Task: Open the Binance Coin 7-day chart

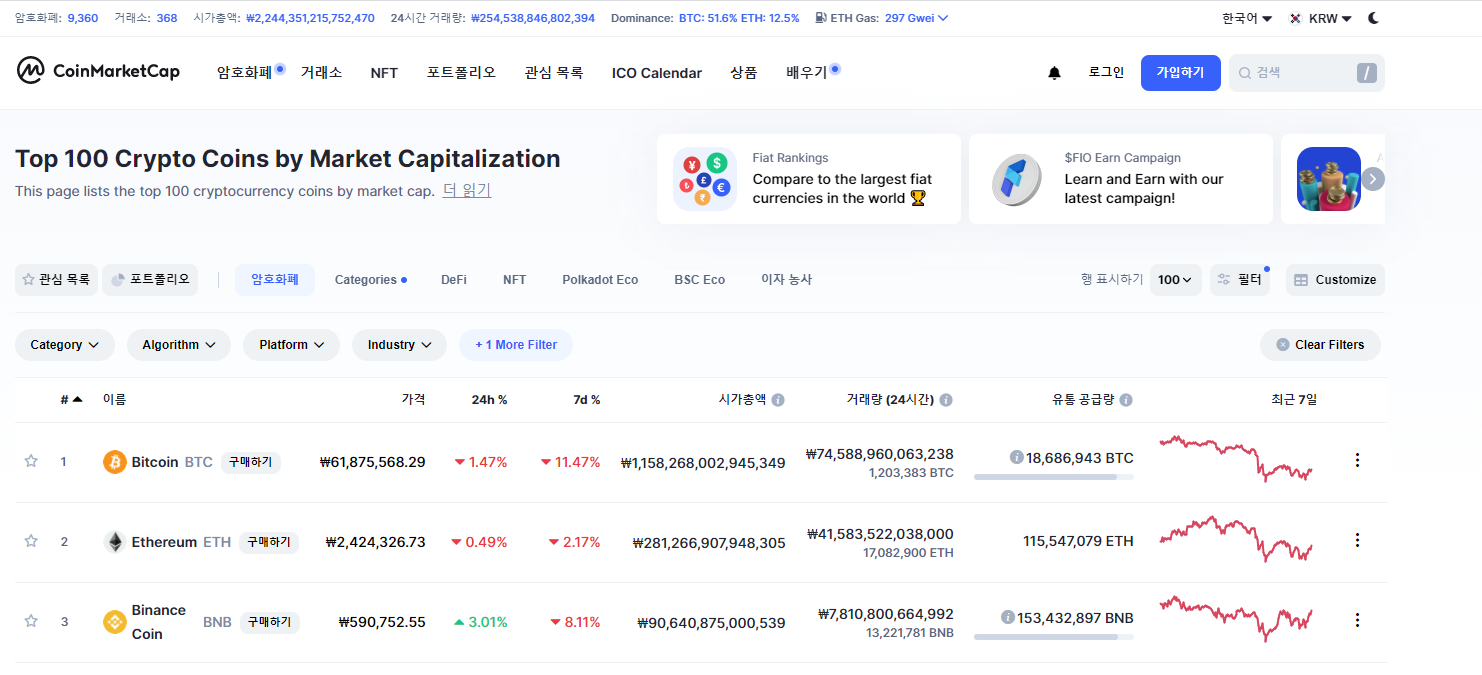Action: (1236, 618)
